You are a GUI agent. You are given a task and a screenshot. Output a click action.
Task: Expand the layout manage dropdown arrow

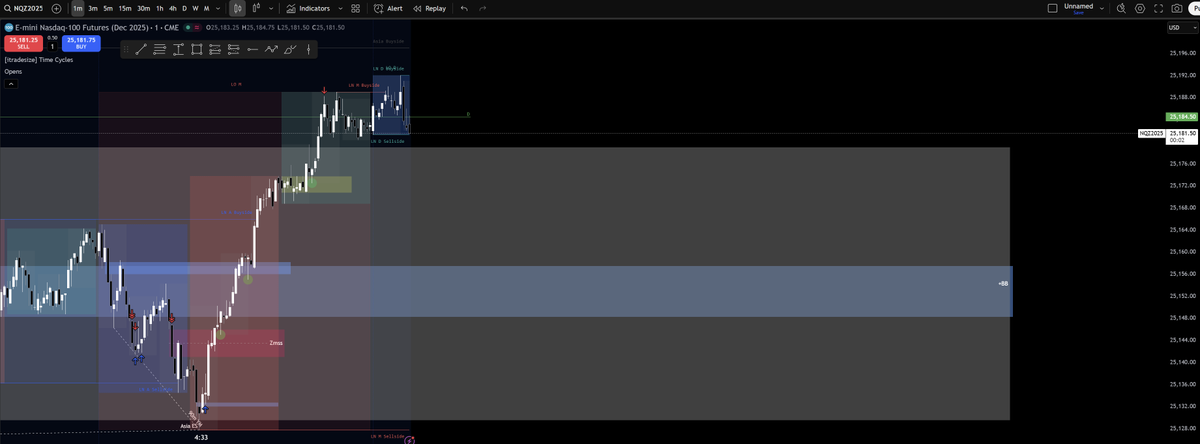[1102, 8]
